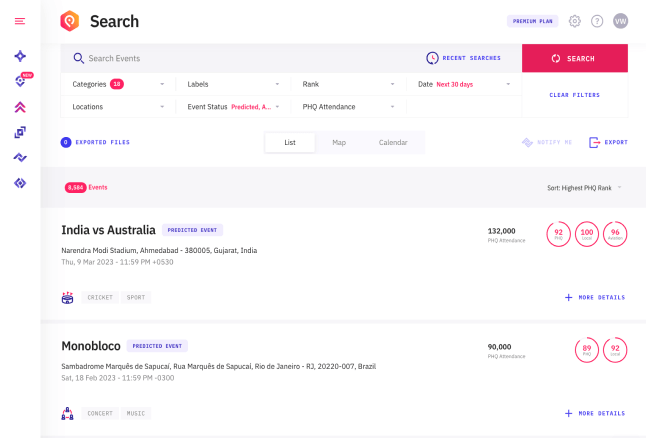Switch to the Calendar view tab

(x=393, y=143)
